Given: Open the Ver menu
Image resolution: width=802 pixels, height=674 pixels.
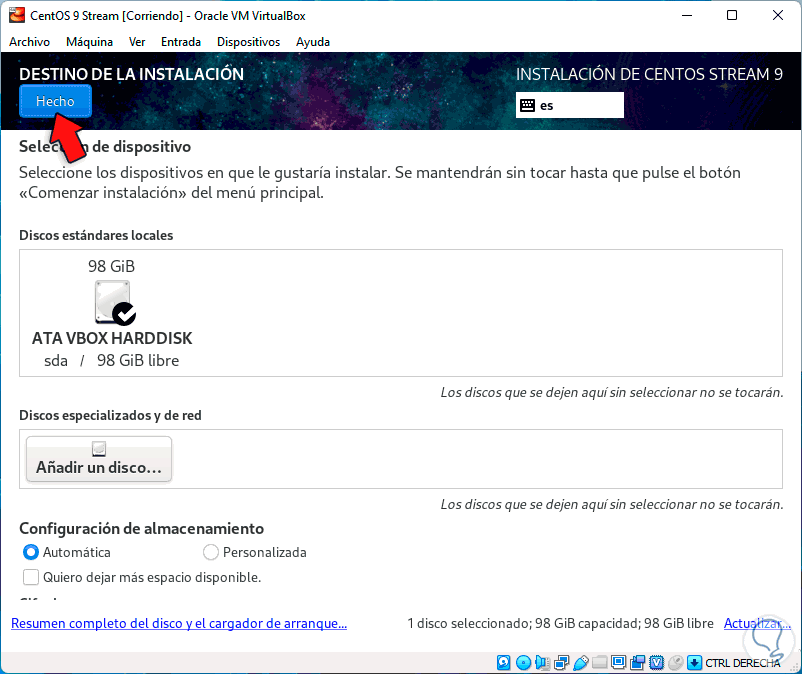Looking at the screenshot, I should [137, 42].
